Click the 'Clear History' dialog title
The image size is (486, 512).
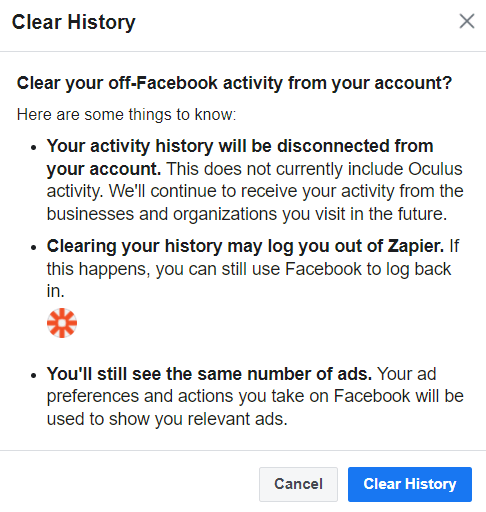74,22
